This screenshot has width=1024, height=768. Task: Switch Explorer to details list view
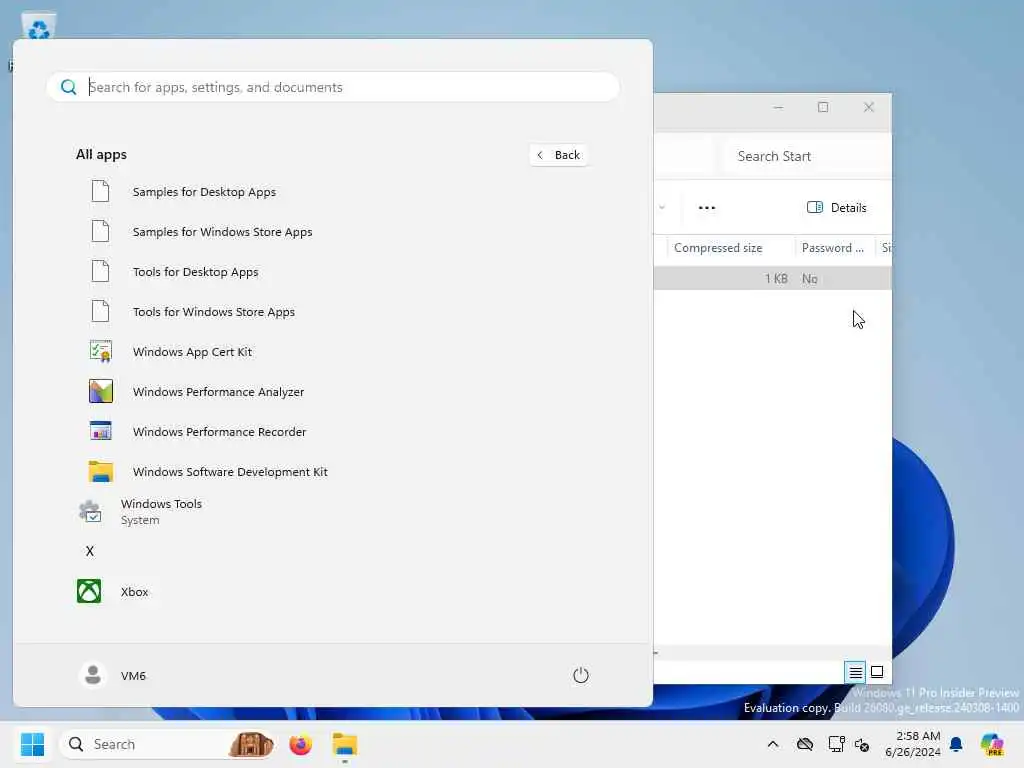click(856, 671)
